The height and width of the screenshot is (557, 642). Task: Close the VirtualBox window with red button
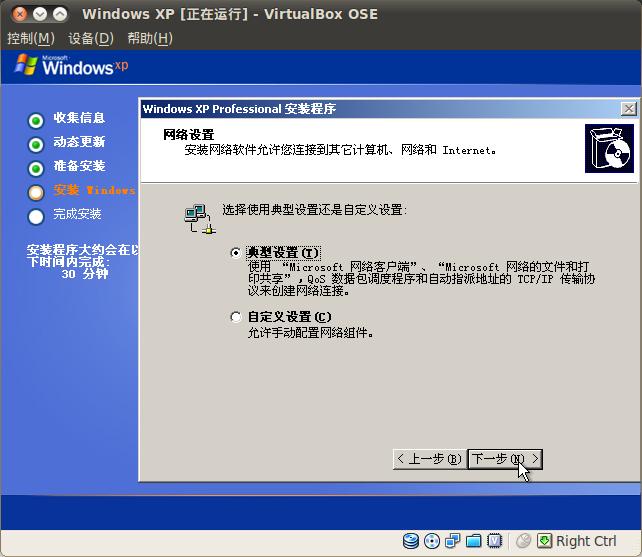pyautogui.click(x=19, y=14)
